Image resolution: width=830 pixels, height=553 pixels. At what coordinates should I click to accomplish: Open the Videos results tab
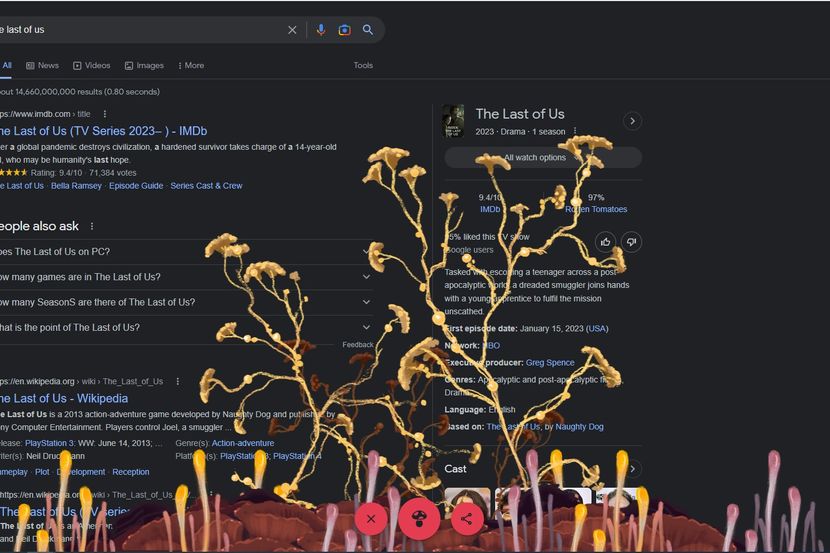click(92, 66)
